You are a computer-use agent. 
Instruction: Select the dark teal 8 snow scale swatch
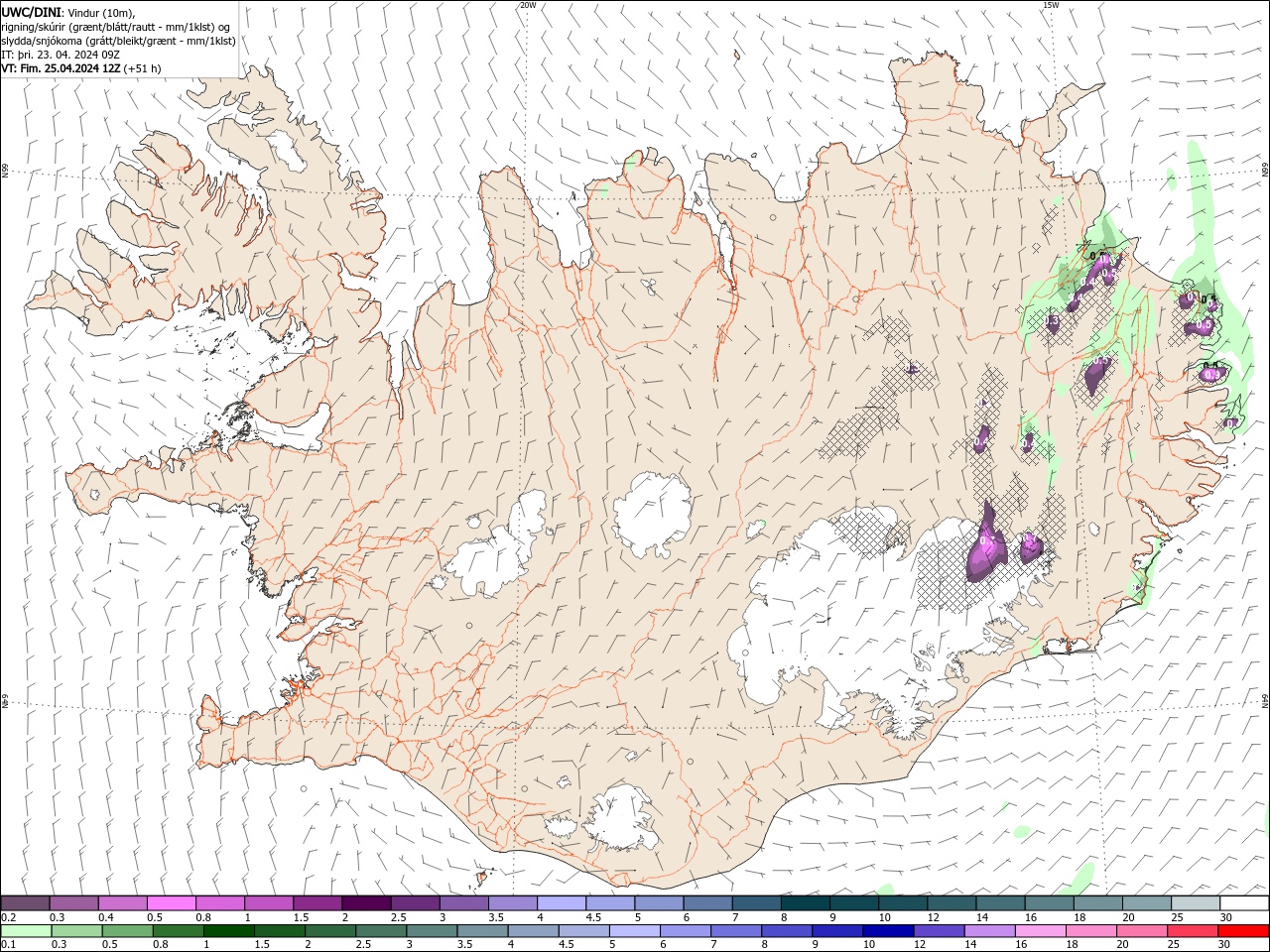(x=805, y=903)
